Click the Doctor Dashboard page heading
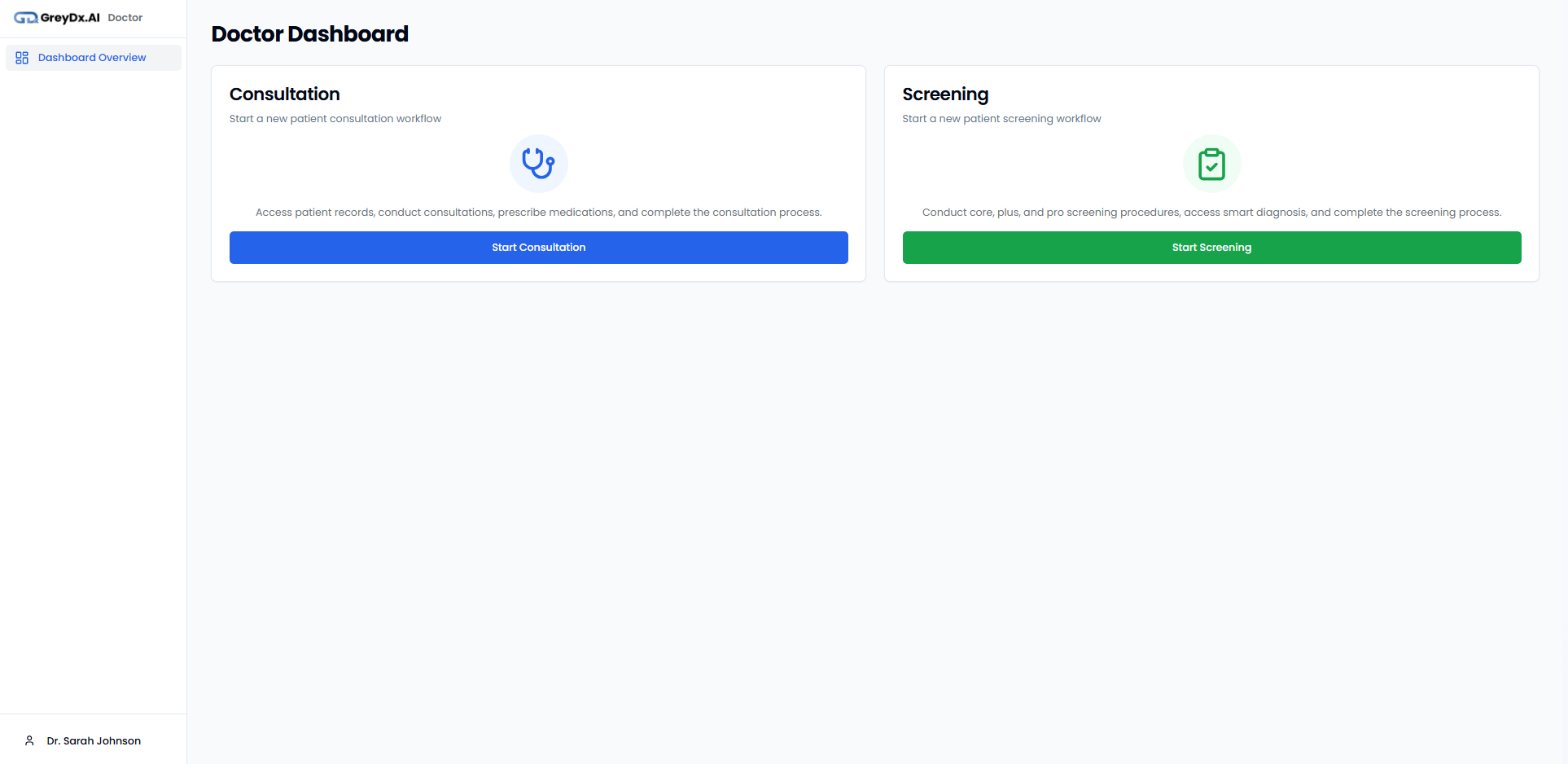This screenshot has height=764, width=1568. point(309,34)
